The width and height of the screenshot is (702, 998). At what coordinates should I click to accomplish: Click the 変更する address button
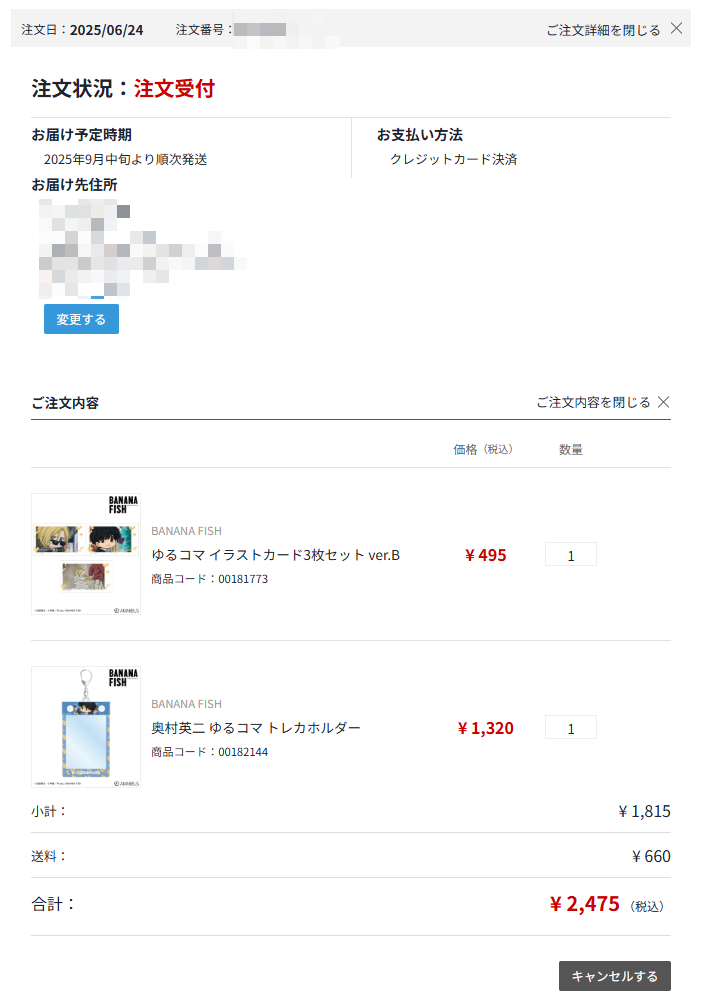[81, 319]
